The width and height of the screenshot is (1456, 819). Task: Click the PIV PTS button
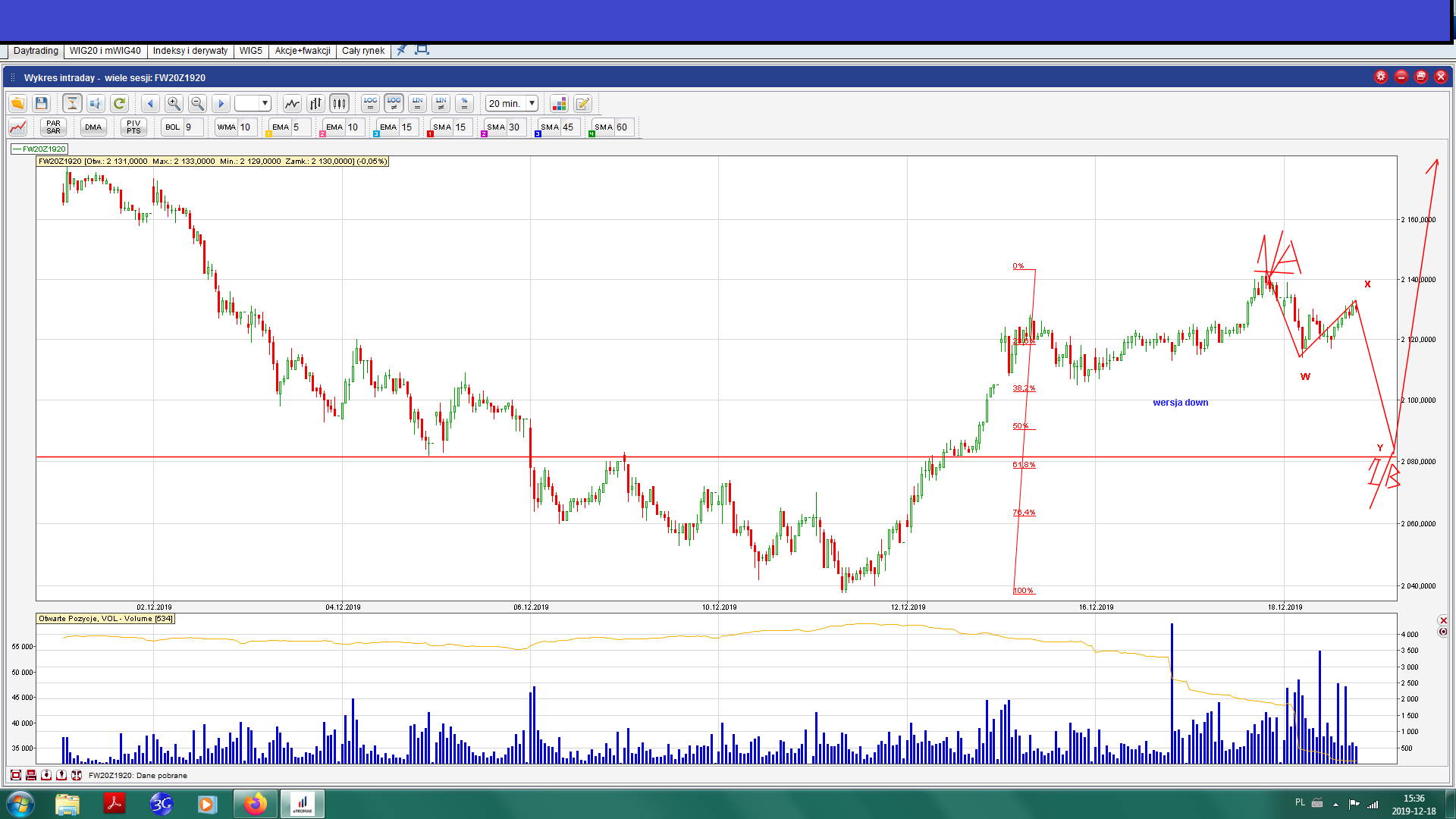coord(133,127)
